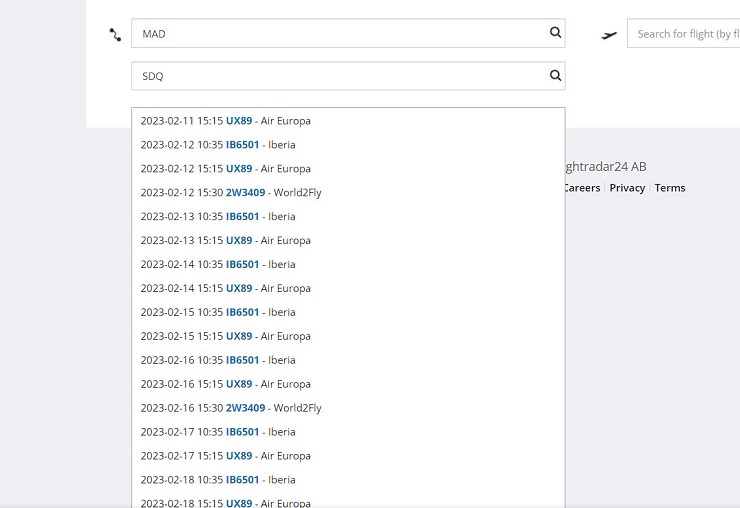Select 2023-02-15 10:35 IB6501 Iberia flight
The width and height of the screenshot is (740, 508).
pyautogui.click(x=348, y=312)
